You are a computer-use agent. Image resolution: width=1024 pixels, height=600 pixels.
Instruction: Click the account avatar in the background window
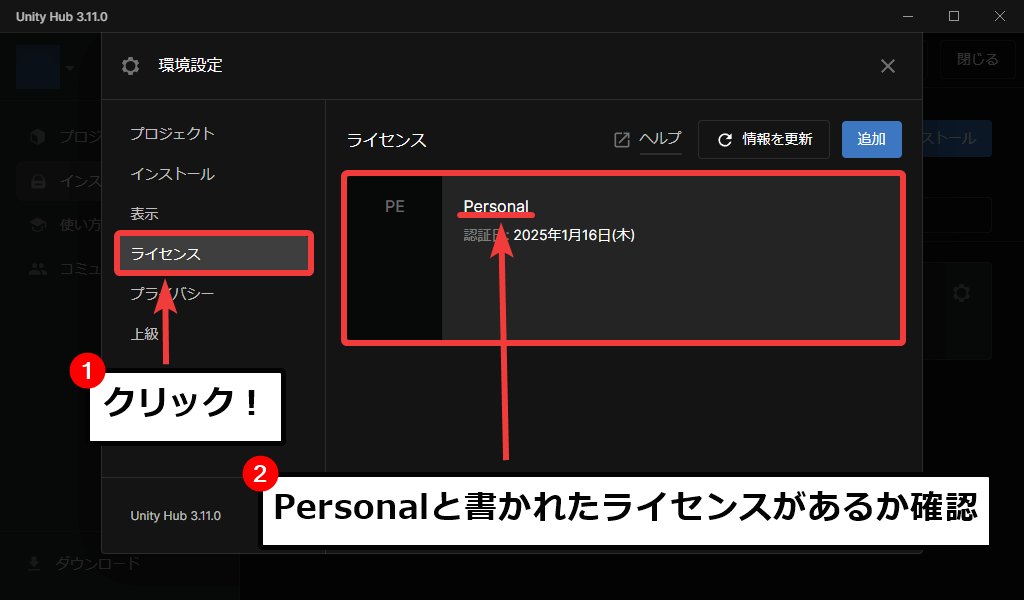[38, 67]
